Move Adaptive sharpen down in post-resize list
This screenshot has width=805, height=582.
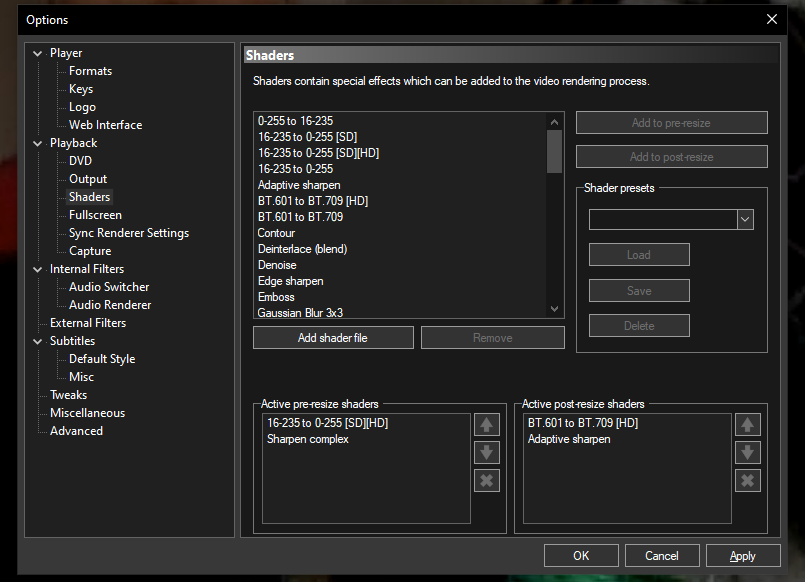coord(747,452)
